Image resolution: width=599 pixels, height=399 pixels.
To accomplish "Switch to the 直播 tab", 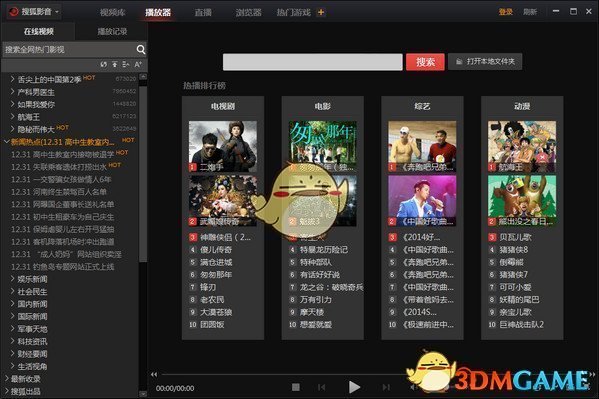I will click(x=203, y=12).
